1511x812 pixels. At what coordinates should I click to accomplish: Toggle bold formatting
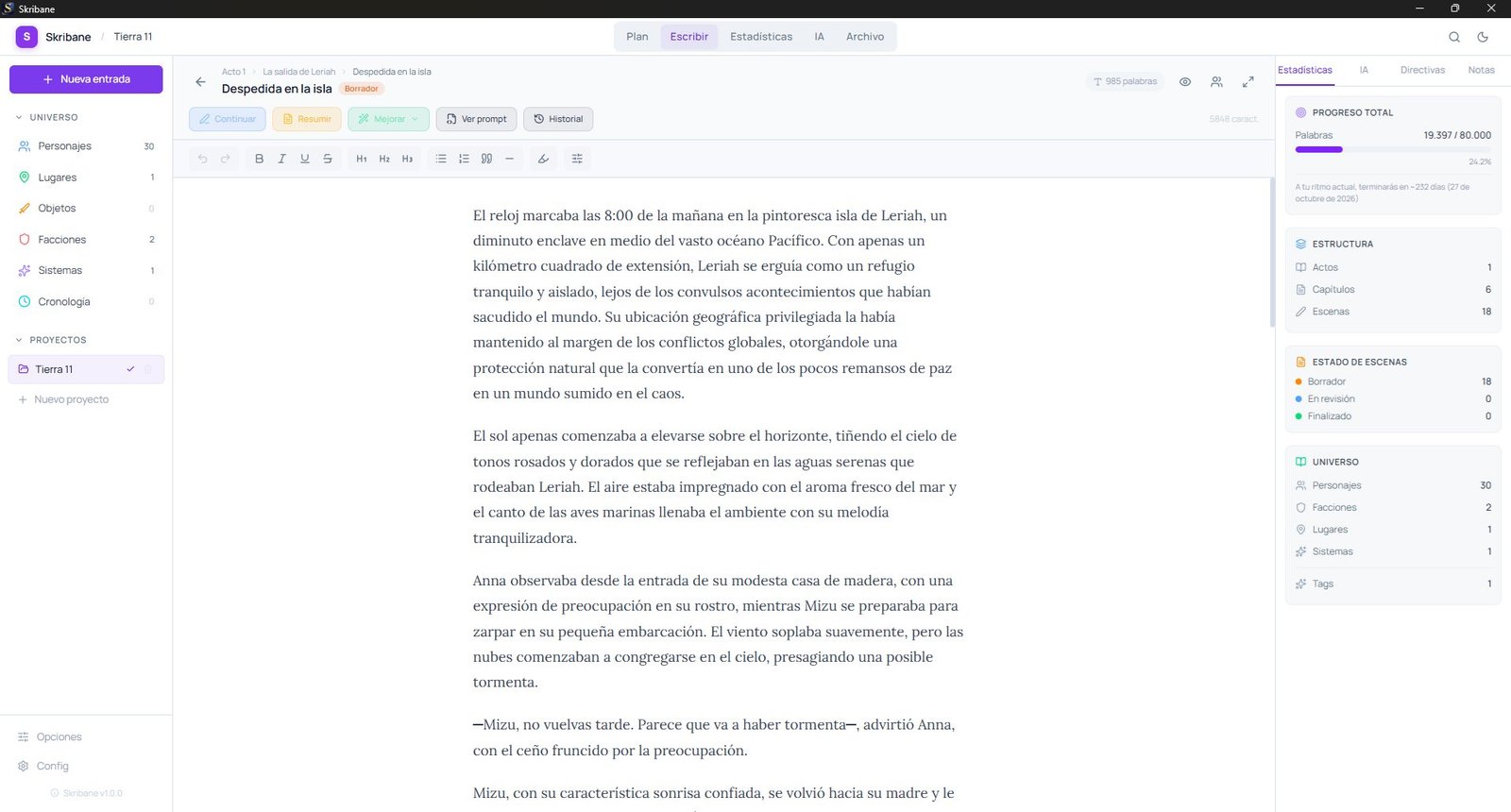(259, 159)
